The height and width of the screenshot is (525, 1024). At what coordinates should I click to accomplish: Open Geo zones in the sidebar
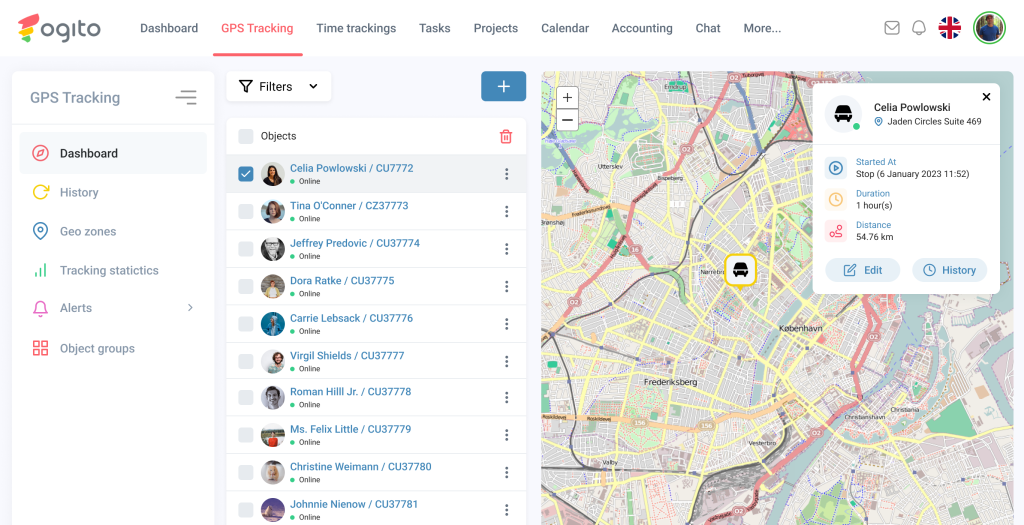pyautogui.click(x=88, y=231)
